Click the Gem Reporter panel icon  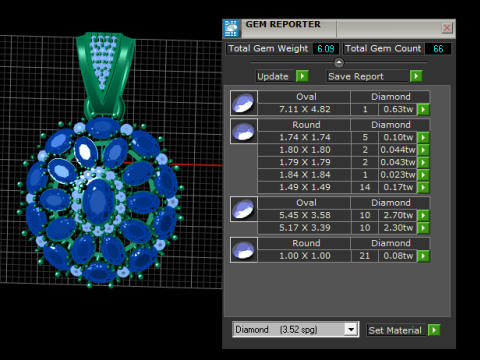[x=231, y=29]
